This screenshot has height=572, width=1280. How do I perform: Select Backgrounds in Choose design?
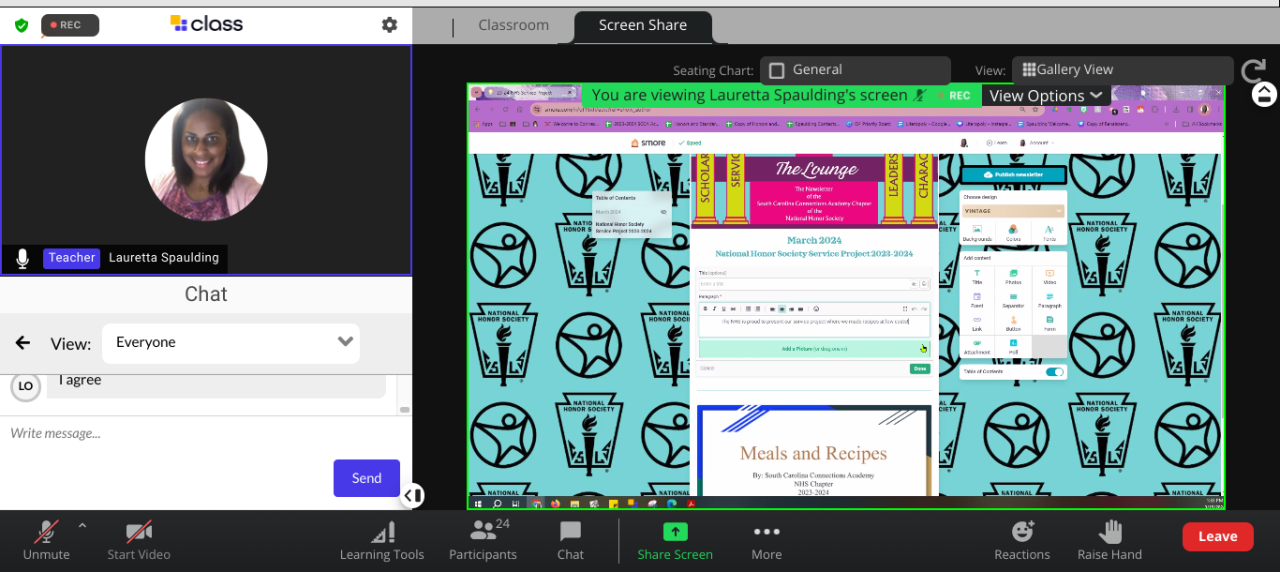coord(977,233)
